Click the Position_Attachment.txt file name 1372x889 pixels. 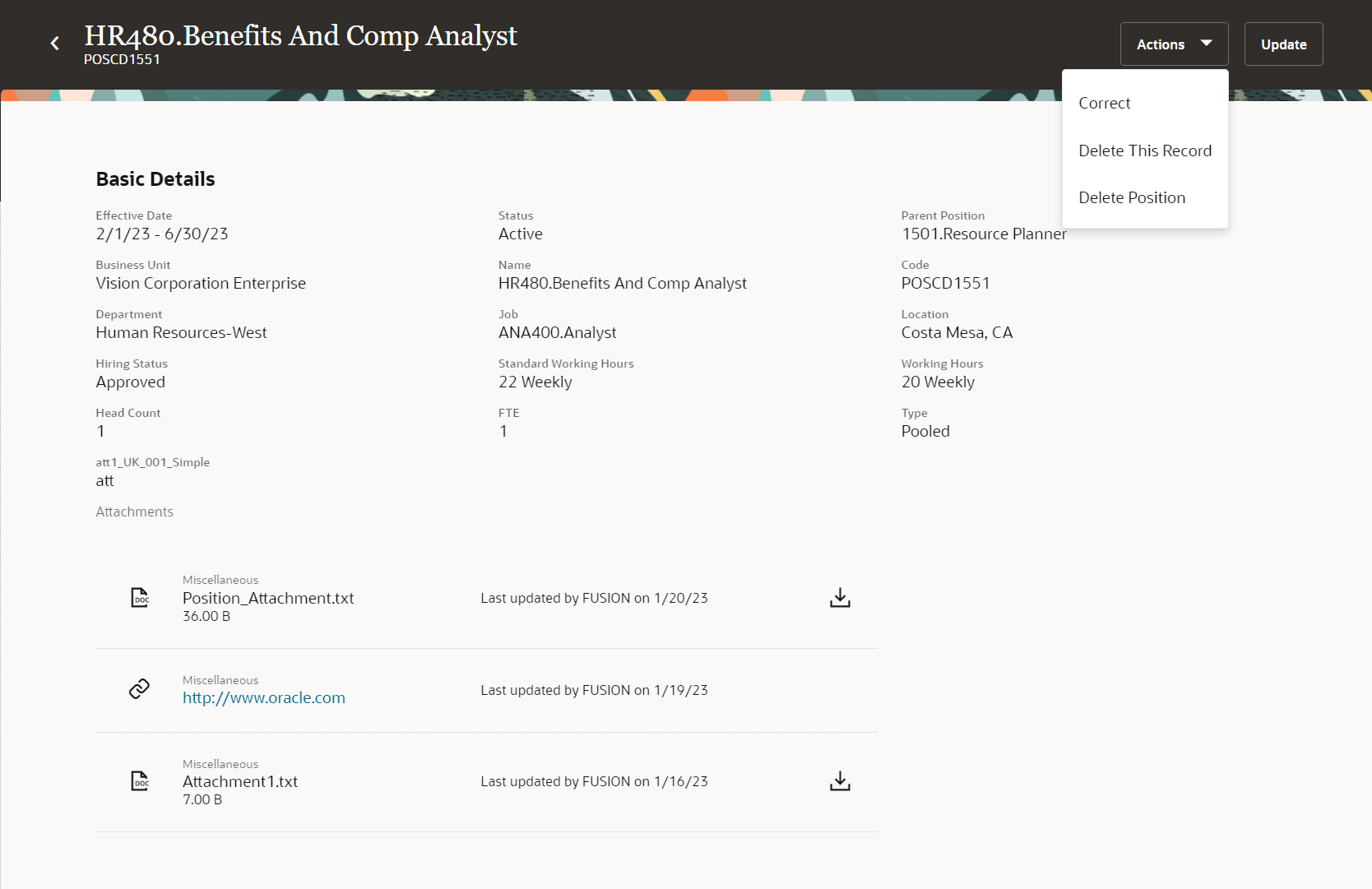pos(268,599)
